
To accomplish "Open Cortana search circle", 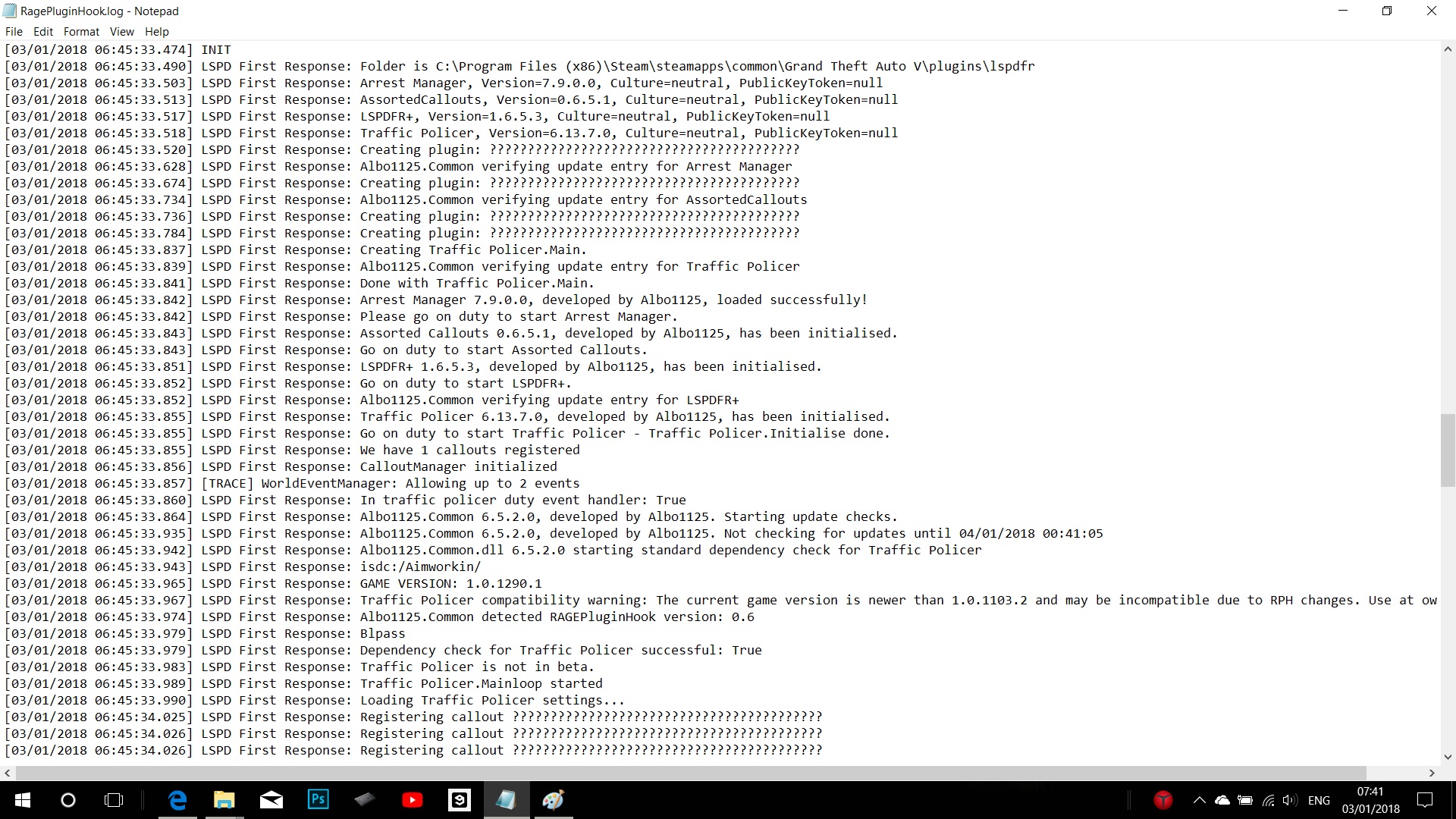I will tap(68, 800).
